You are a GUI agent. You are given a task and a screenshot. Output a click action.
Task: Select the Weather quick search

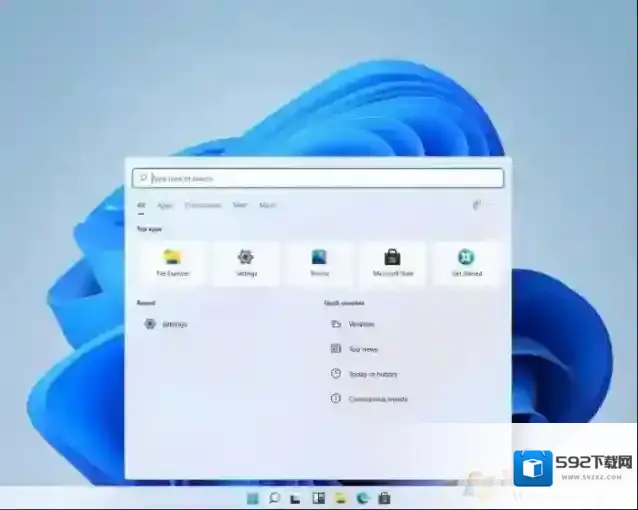click(361, 324)
